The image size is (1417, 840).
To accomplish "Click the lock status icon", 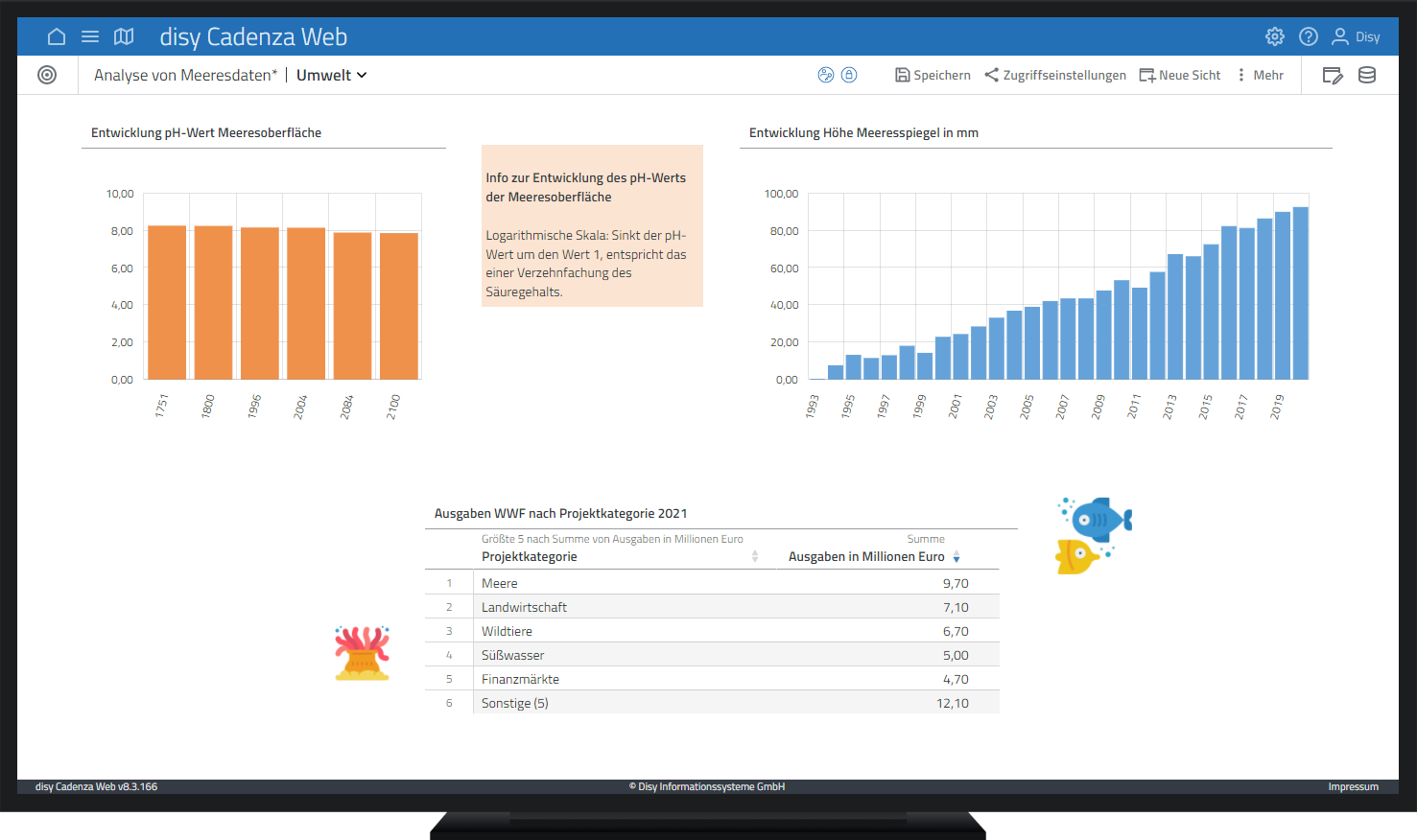I will pos(849,75).
